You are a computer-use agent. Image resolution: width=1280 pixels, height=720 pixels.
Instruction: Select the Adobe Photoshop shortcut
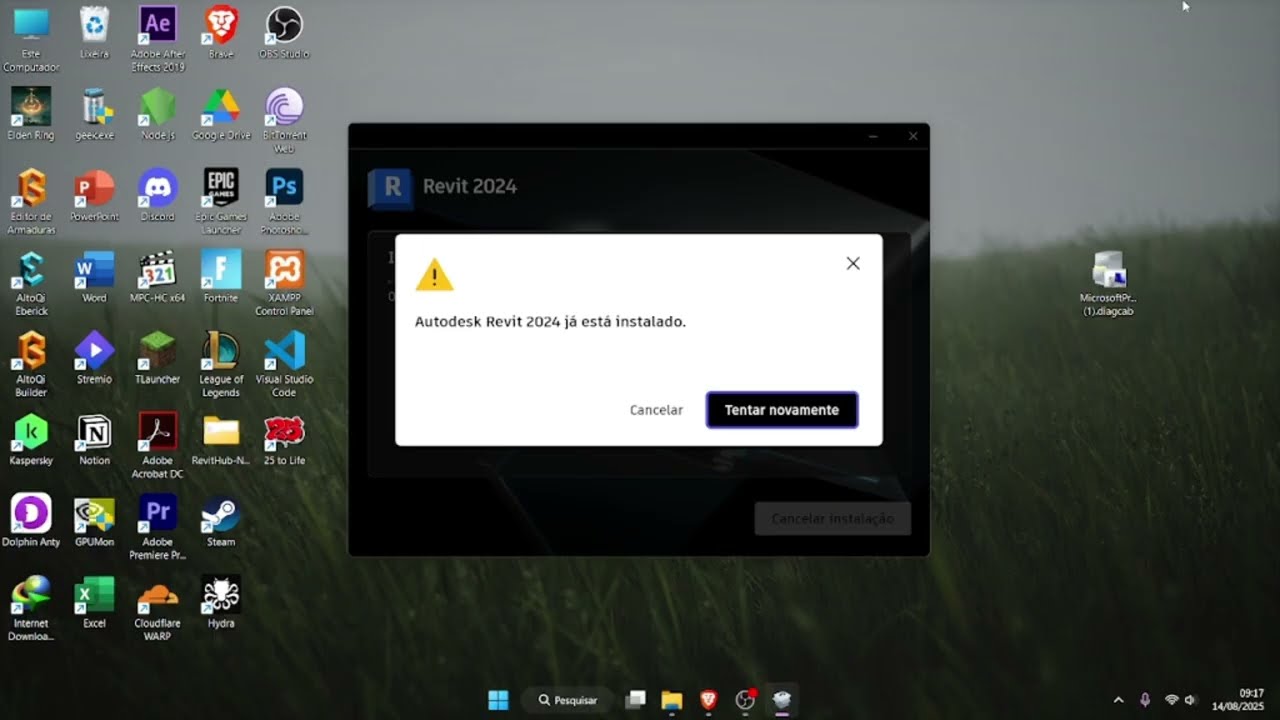click(x=284, y=202)
